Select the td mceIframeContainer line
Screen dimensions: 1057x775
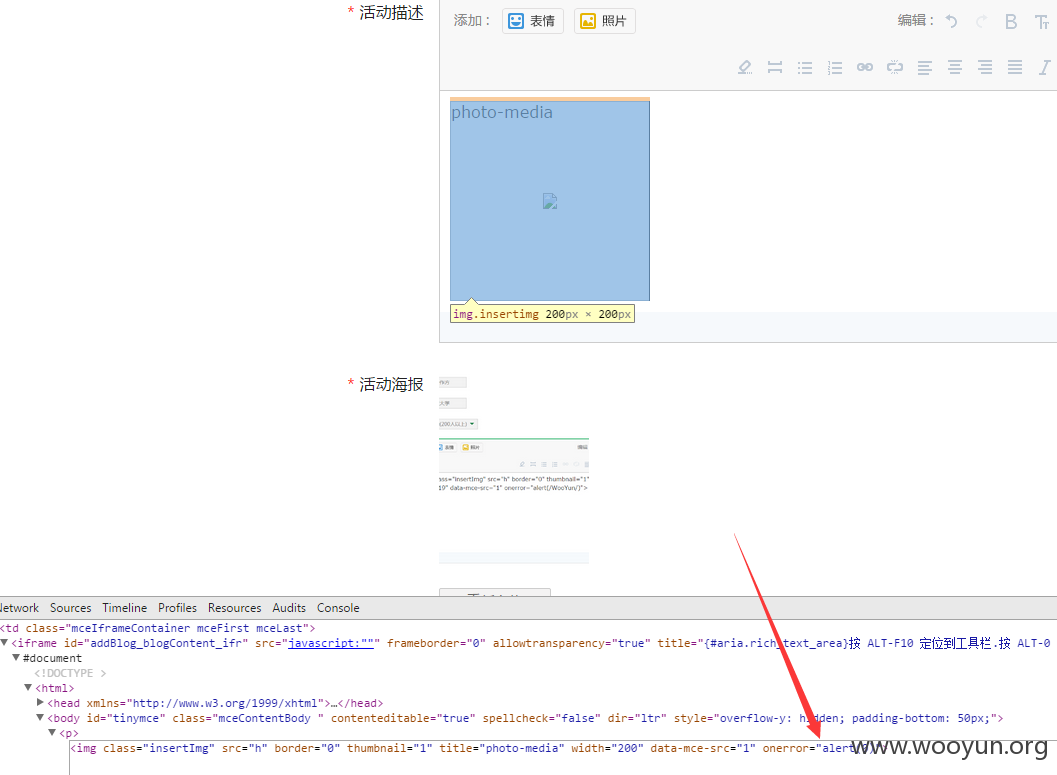tap(158, 628)
